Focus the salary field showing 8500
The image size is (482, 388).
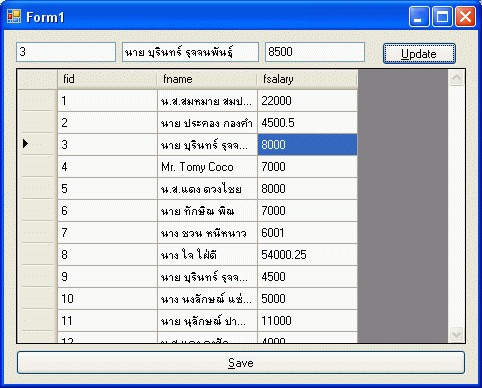point(315,52)
